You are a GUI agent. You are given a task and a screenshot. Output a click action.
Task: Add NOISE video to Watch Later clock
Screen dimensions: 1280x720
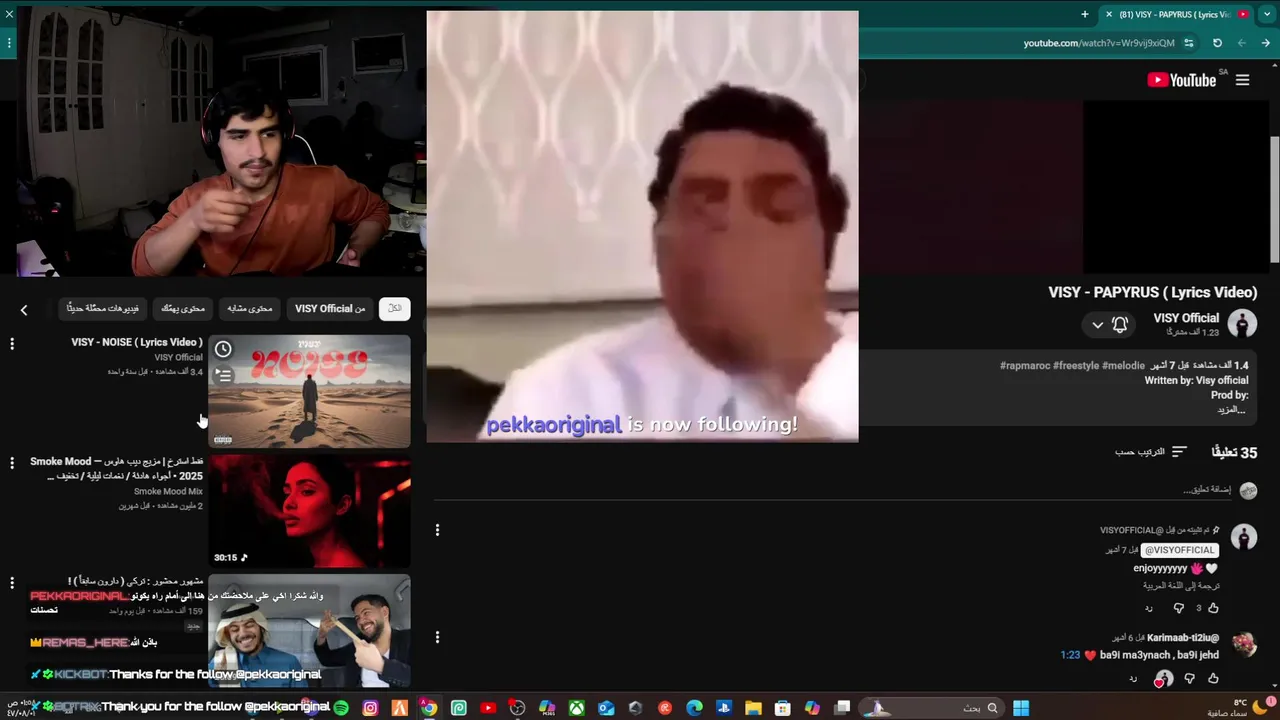[223, 350]
